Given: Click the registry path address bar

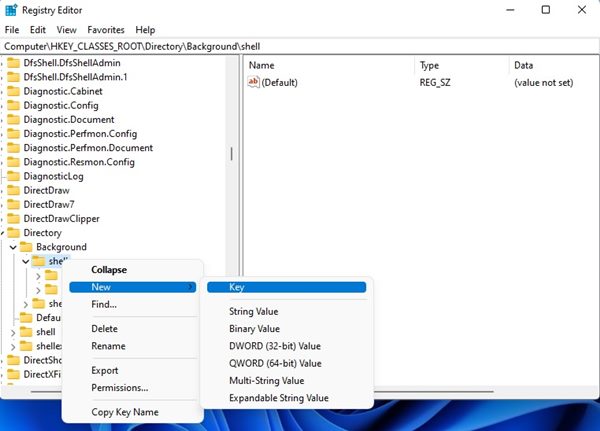Looking at the screenshot, I should 300,47.
